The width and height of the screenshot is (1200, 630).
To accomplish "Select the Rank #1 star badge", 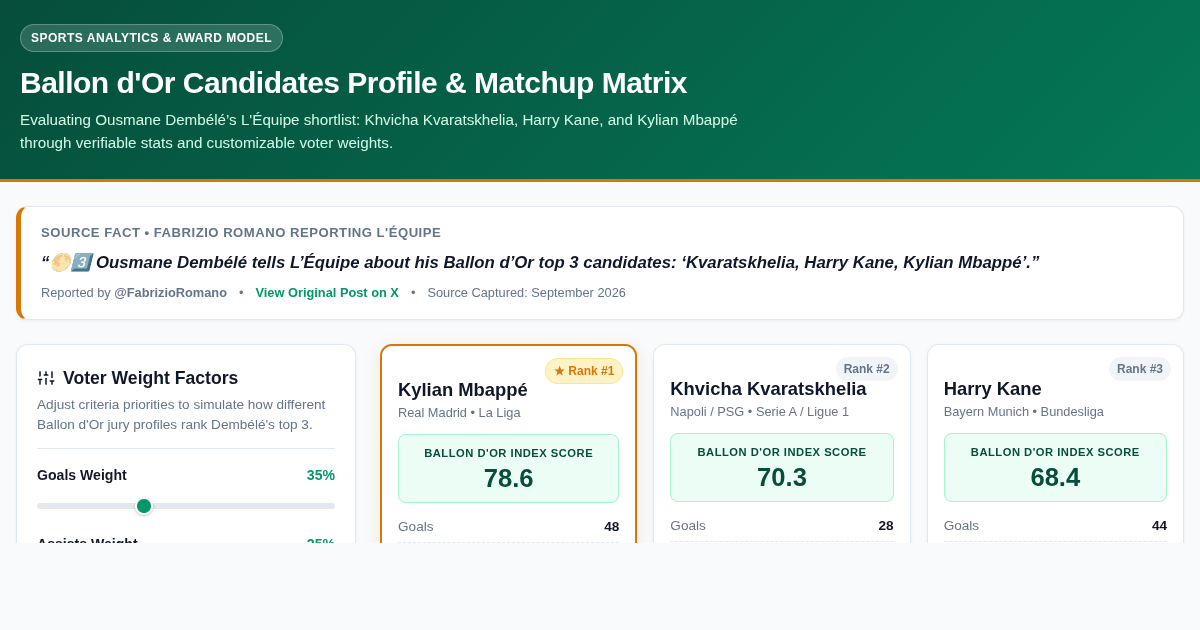I will click(x=584, y=371).
